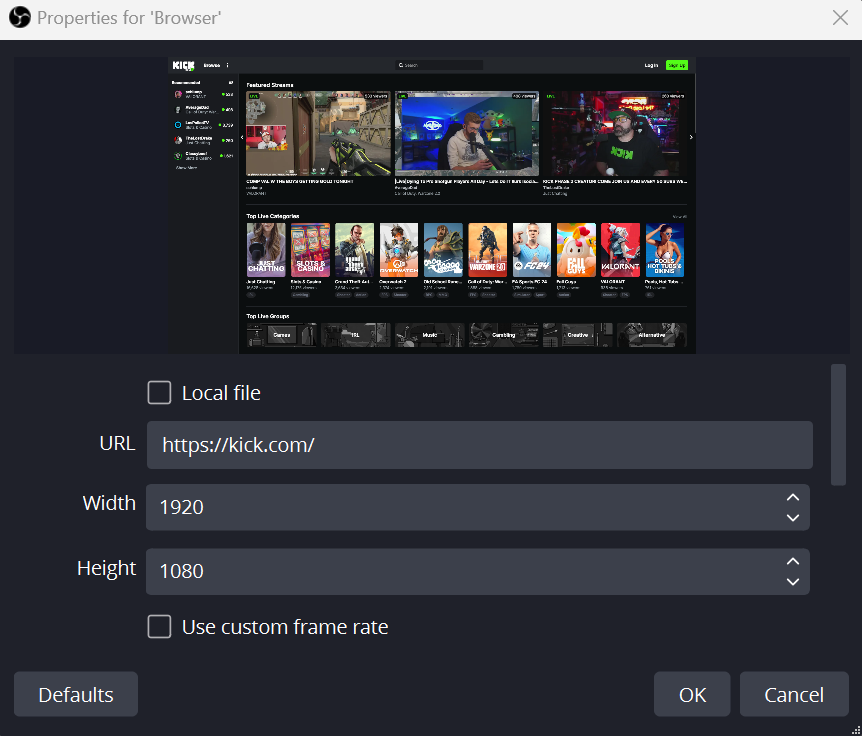
Task: Enable the Local file checkbox
Action: click(159, 392)
